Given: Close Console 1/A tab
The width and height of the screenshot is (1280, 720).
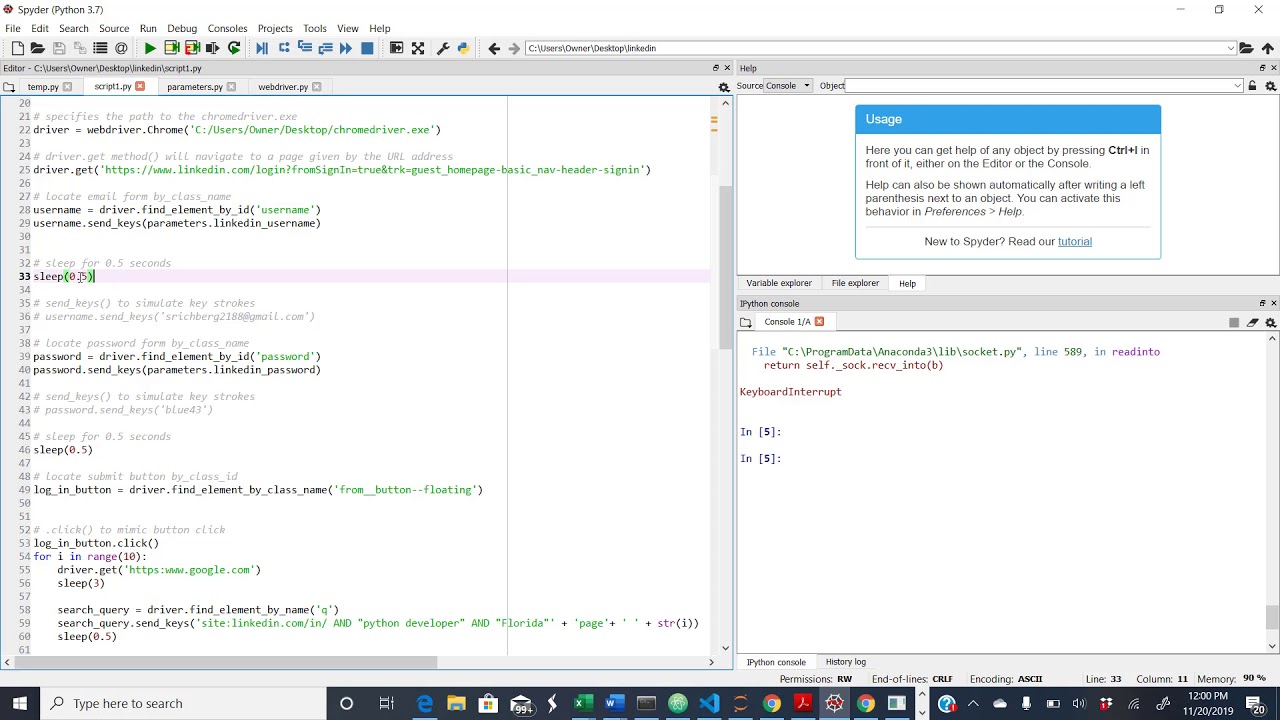Looking at the screenshot, I should [x=819, y=322].
